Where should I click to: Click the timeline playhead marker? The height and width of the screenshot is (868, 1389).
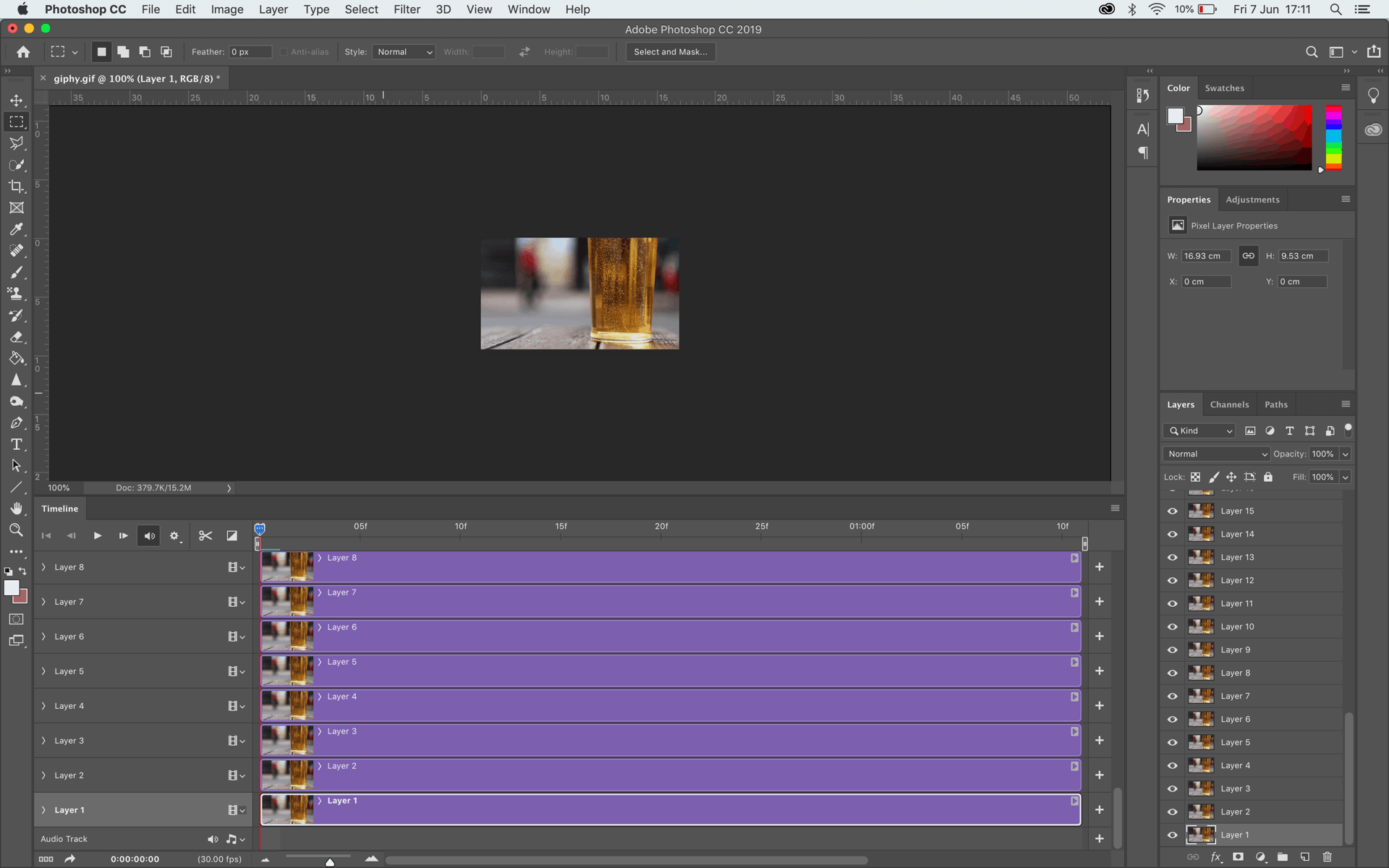[260, 529]
